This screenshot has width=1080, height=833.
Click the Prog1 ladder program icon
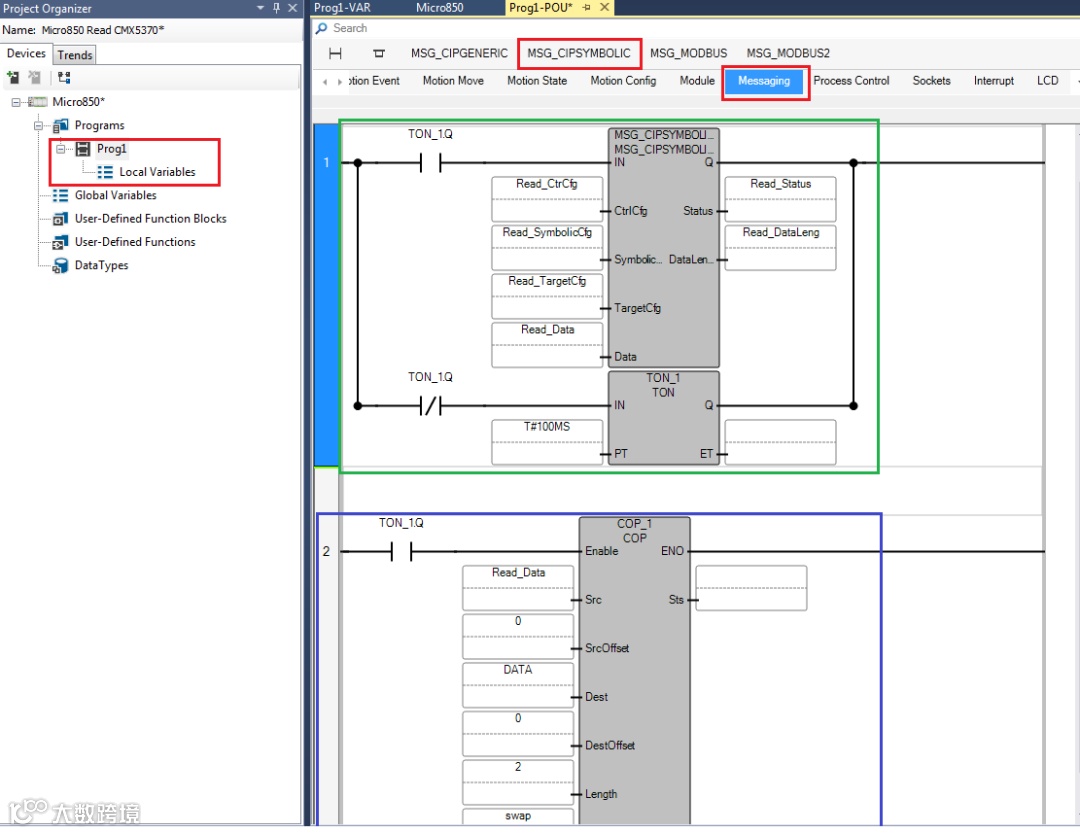click(x=83, y=149)
